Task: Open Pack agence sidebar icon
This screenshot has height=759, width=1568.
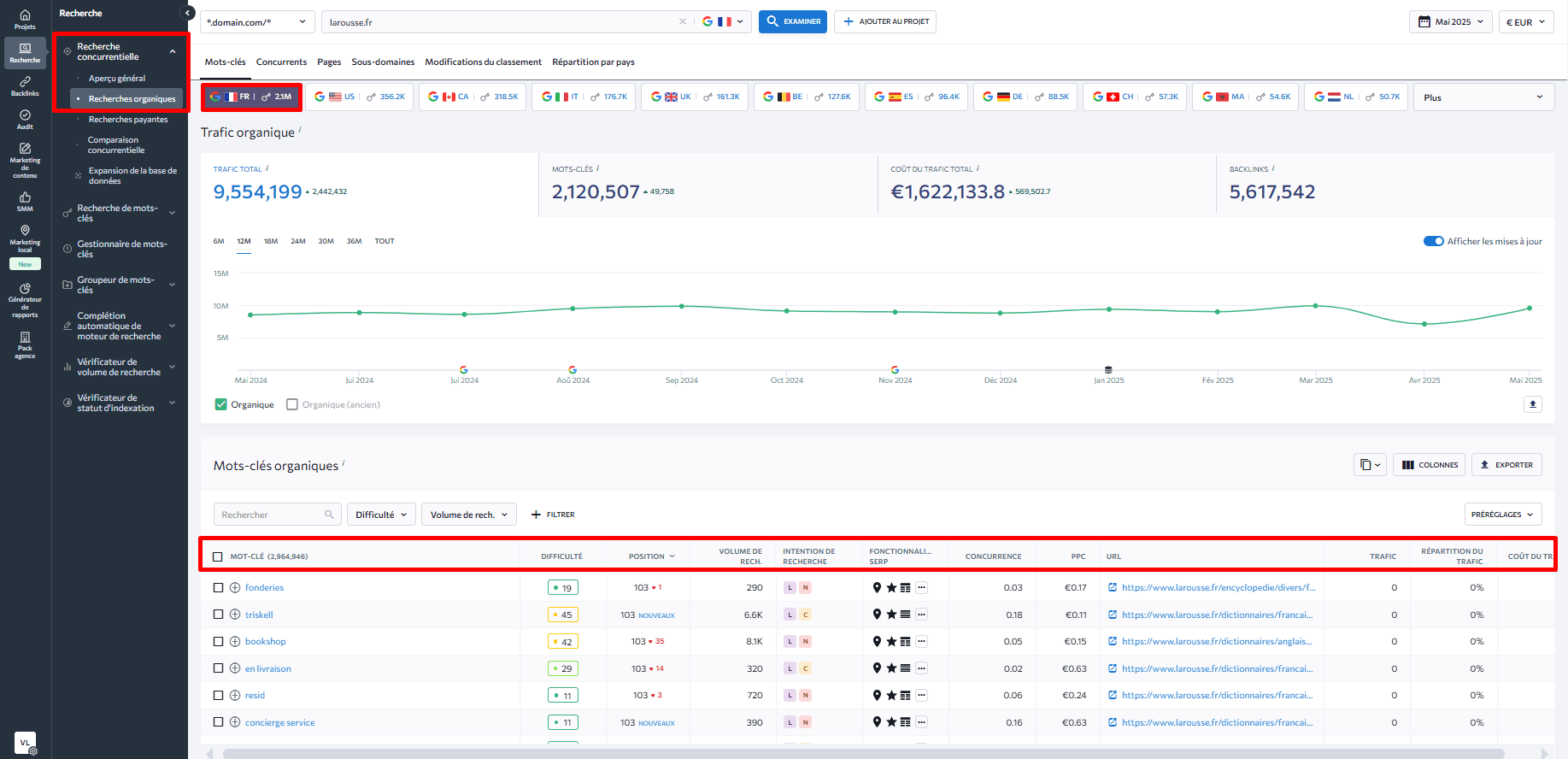Action: pyautogui.click(x=25, y=344)
